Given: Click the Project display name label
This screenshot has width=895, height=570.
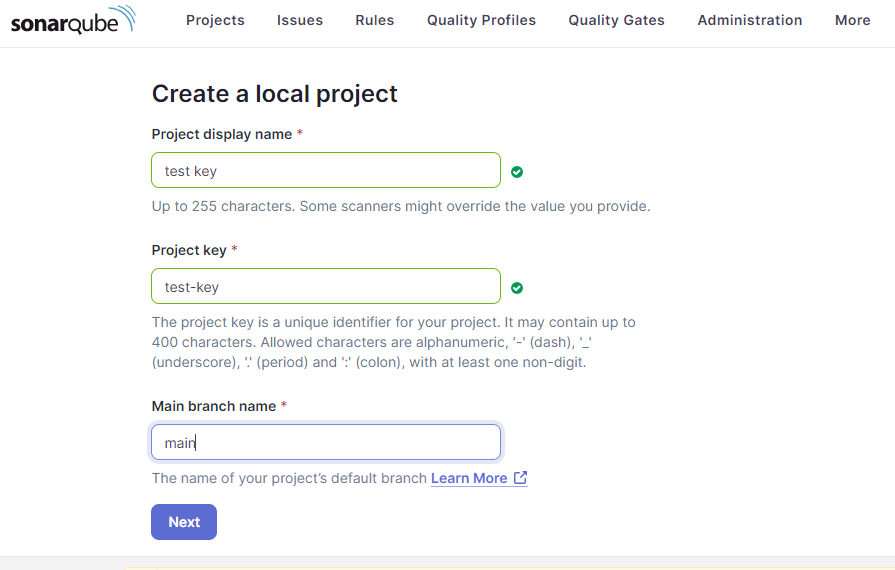Looking at the screenshot, I should (221, 134).
